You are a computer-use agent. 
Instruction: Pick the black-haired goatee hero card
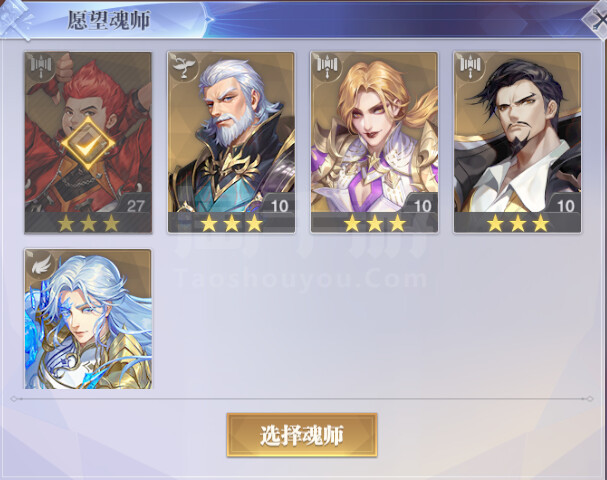click(x=517, y=142)
